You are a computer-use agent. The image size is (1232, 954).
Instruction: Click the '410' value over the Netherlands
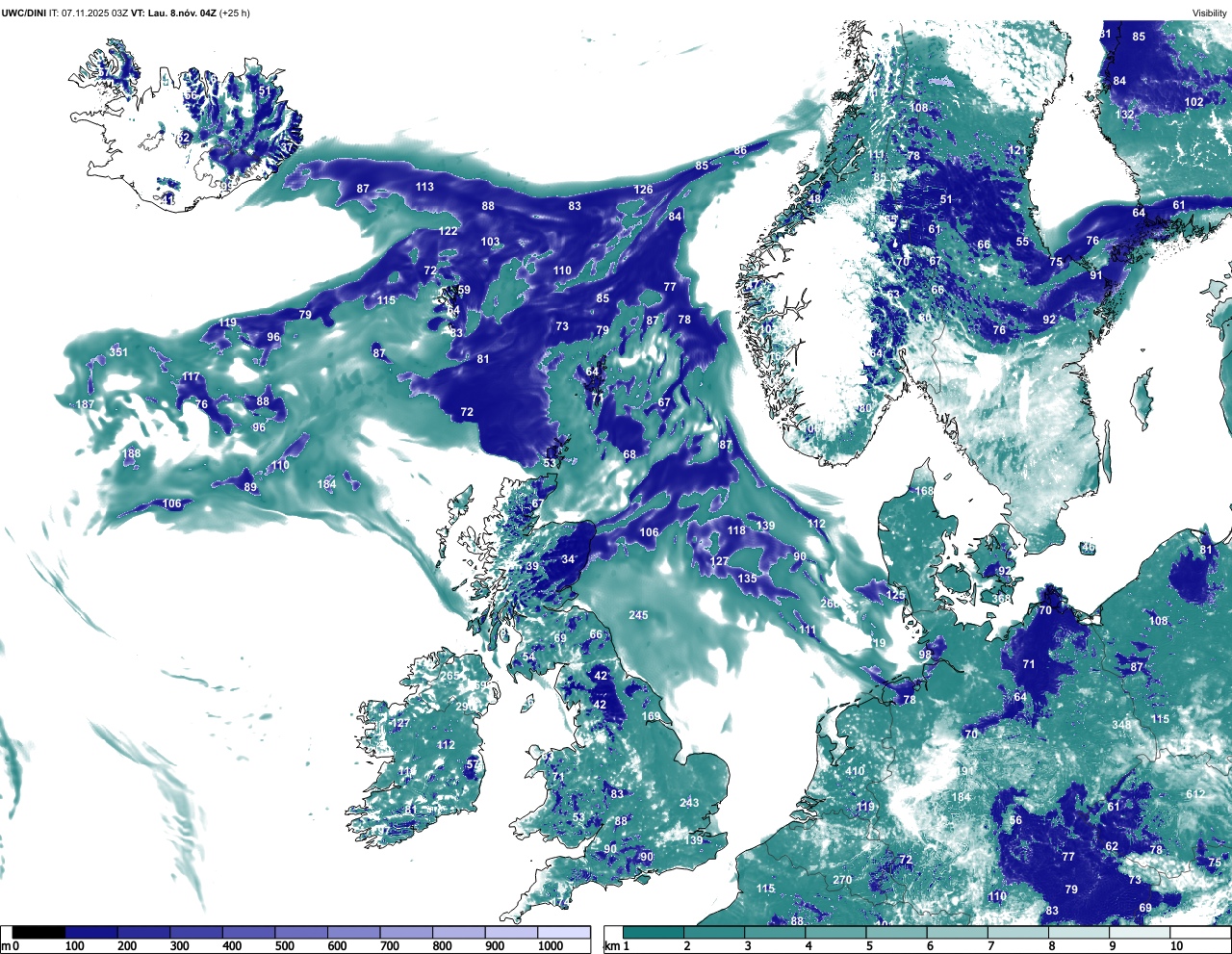pos(855,771)
